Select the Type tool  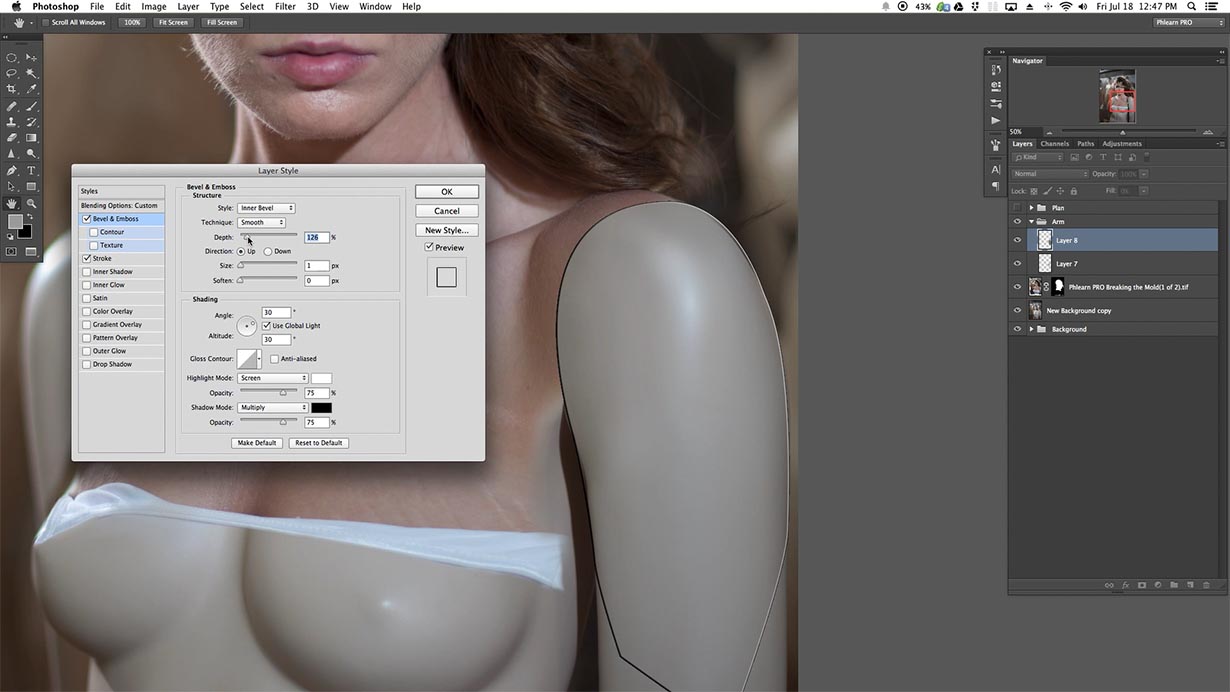(32, 171)
